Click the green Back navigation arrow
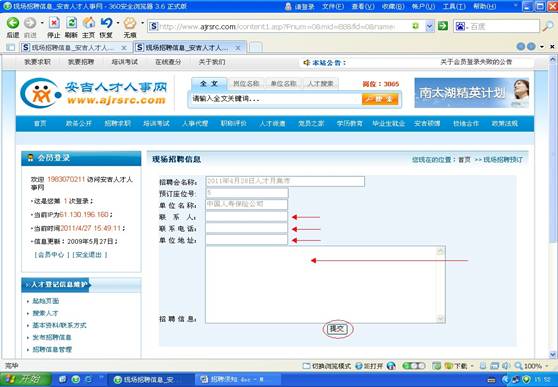This screenshot has width=558, height=387. pos(13,23)
